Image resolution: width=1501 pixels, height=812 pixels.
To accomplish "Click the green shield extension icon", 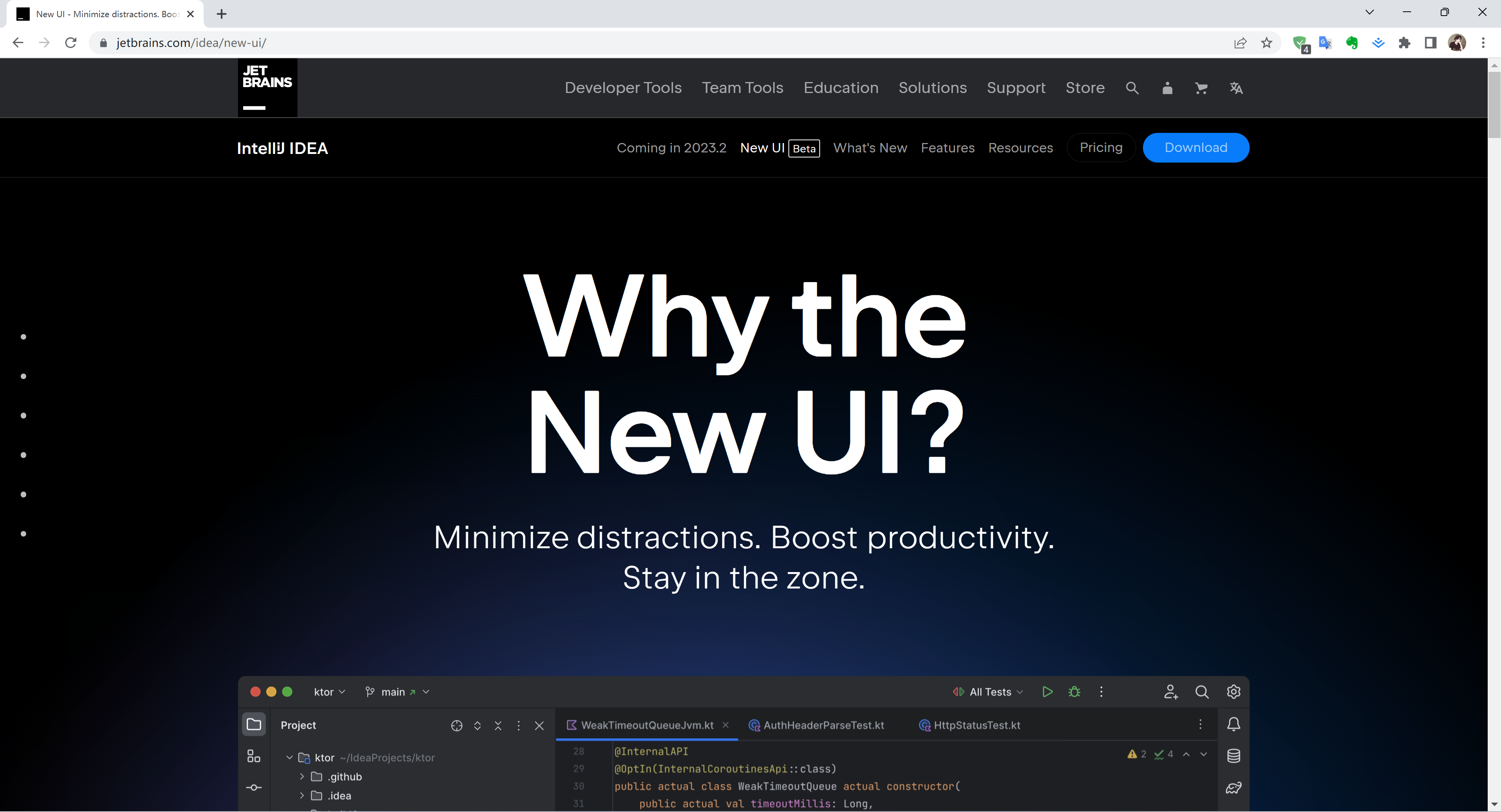I will [1300, 43].
